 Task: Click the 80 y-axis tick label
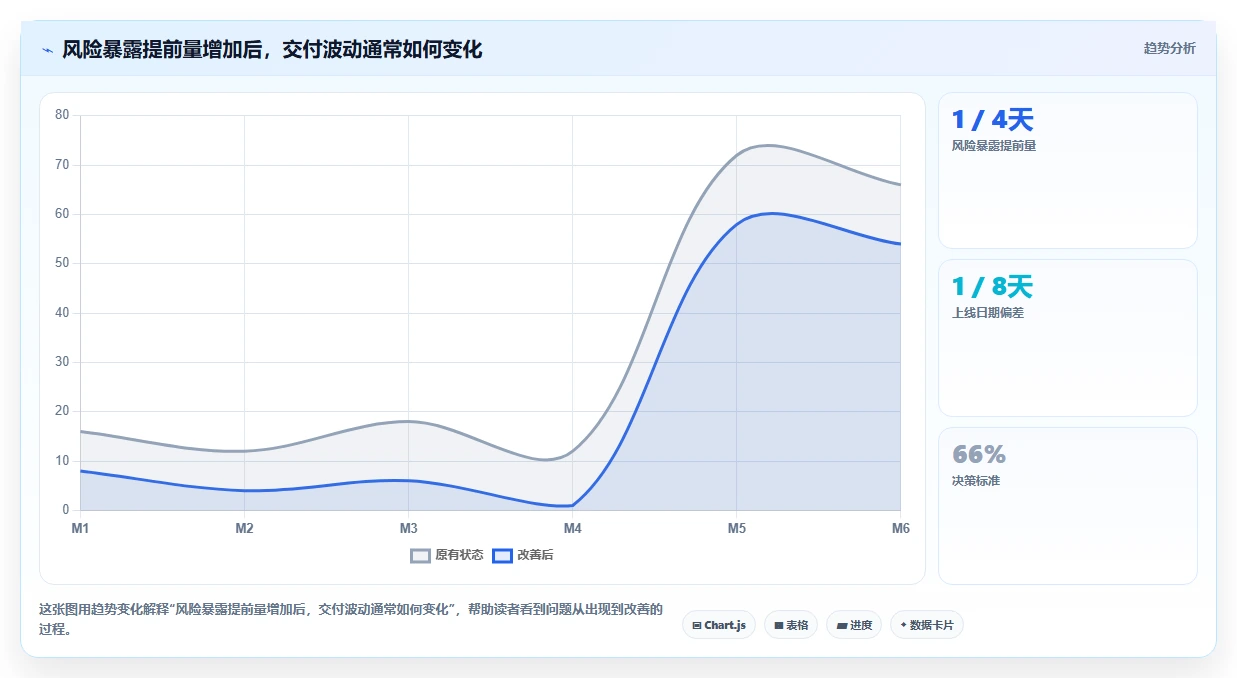coord(62,115)
